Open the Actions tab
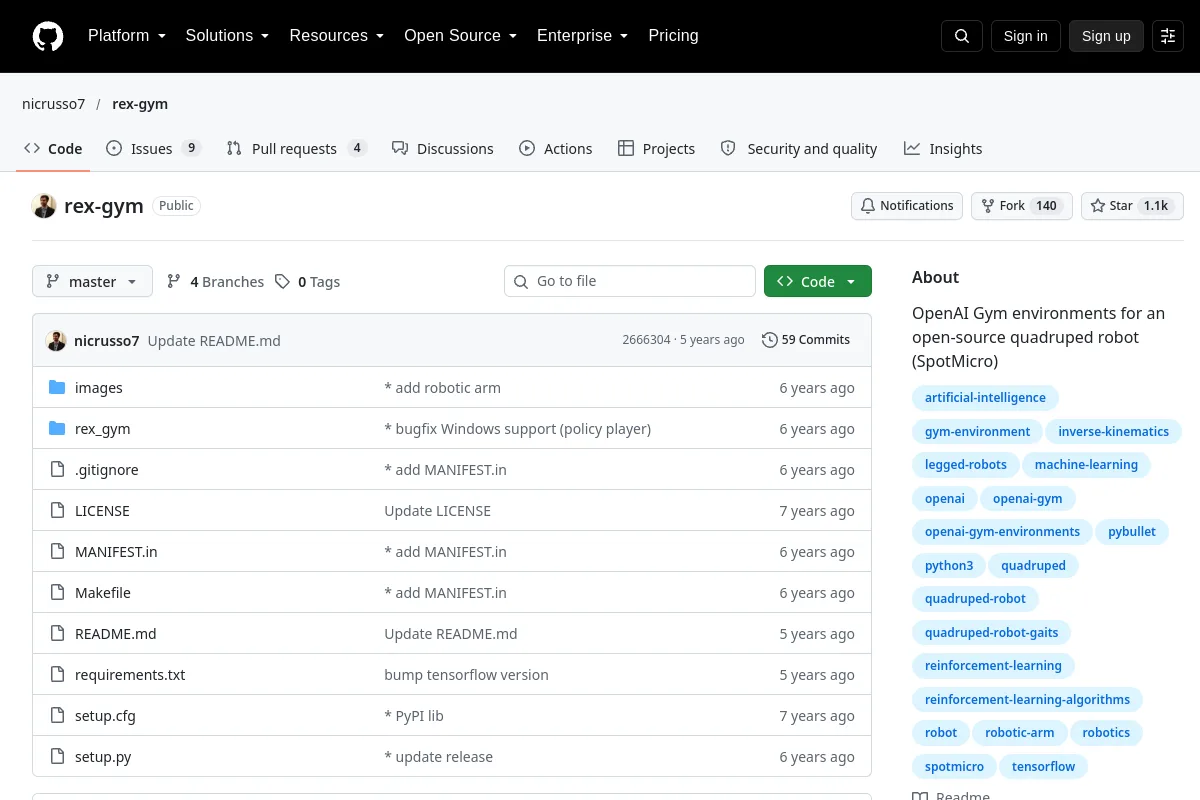The width and height of the screenshot is (1200, 800). [556, 149]
